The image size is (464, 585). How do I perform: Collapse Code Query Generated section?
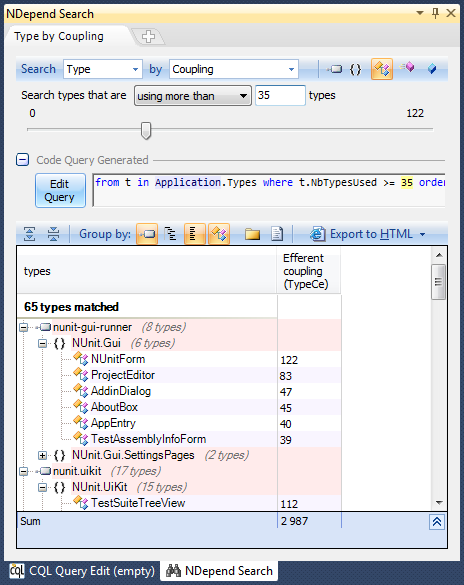point(22,160)
